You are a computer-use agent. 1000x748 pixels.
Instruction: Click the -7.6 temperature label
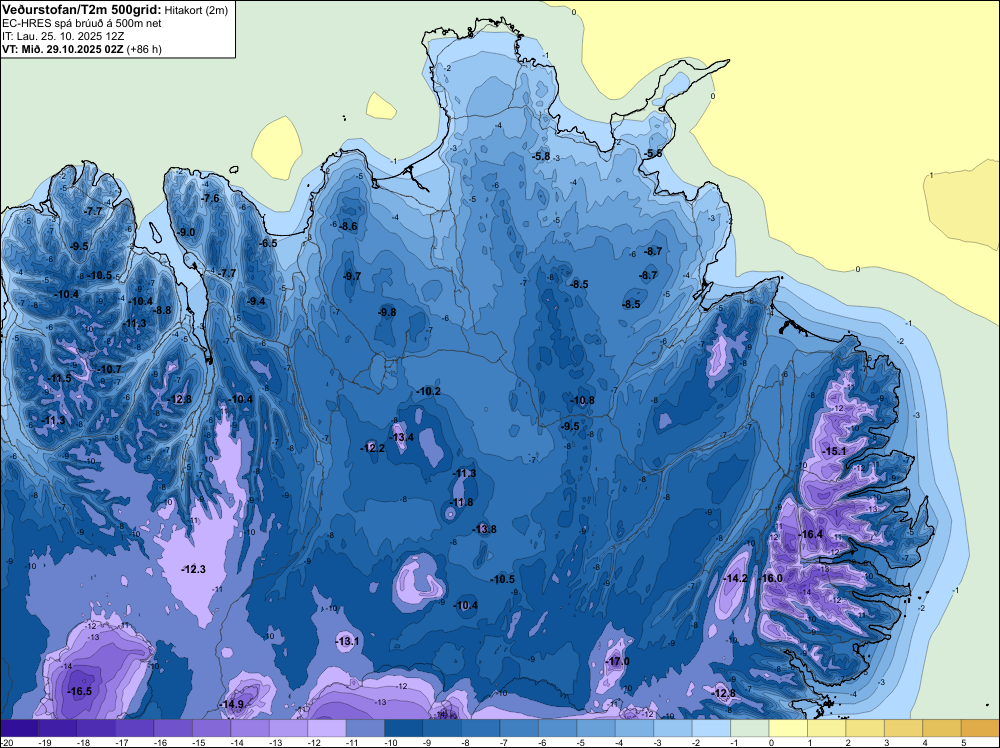(210, 198)
